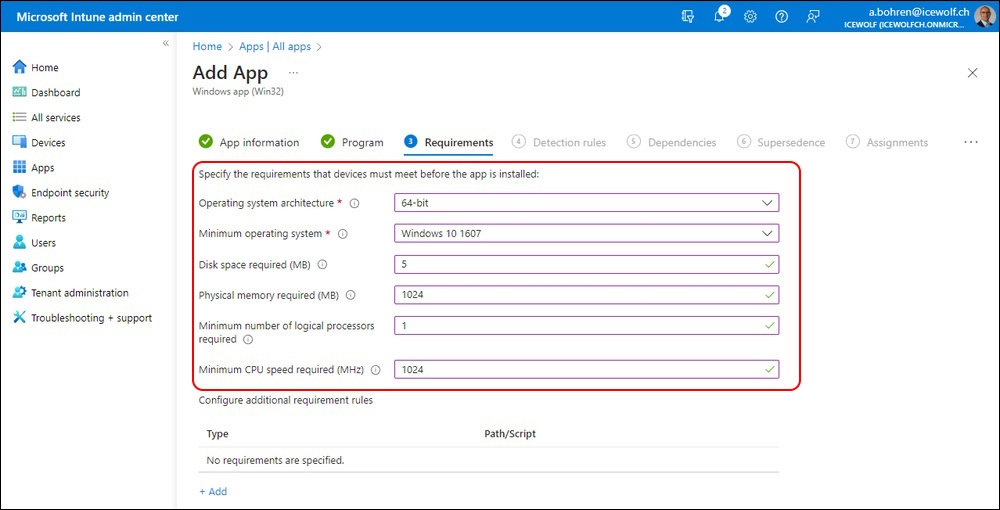Go to the App information step
The image size is (1000, 510).
pos(249,142)
